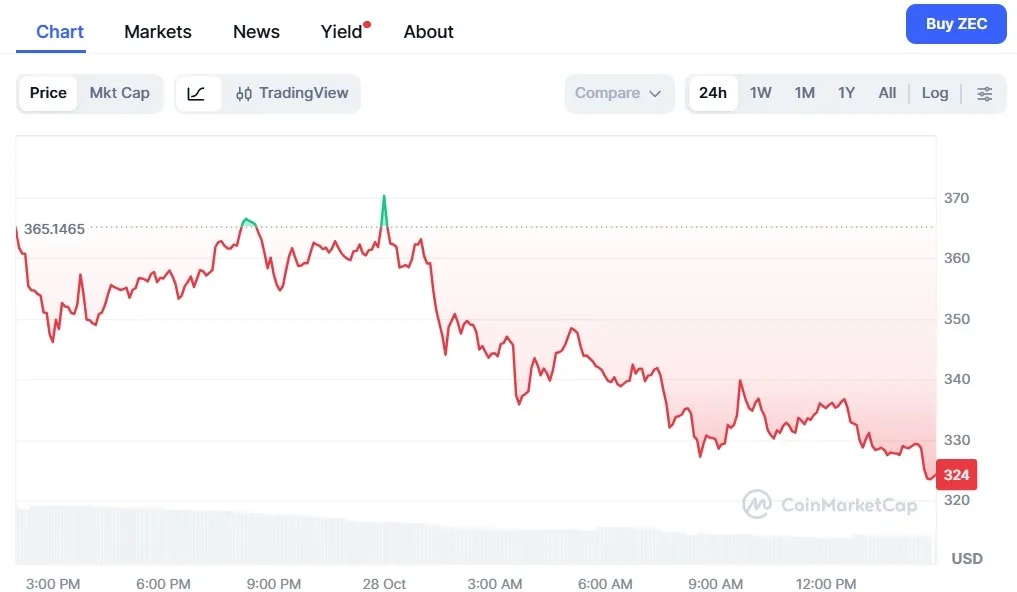The image size is (1017, 592).
Task: Switch to the Markets tab
Action: pyautogui.click(x=157, y=31)
